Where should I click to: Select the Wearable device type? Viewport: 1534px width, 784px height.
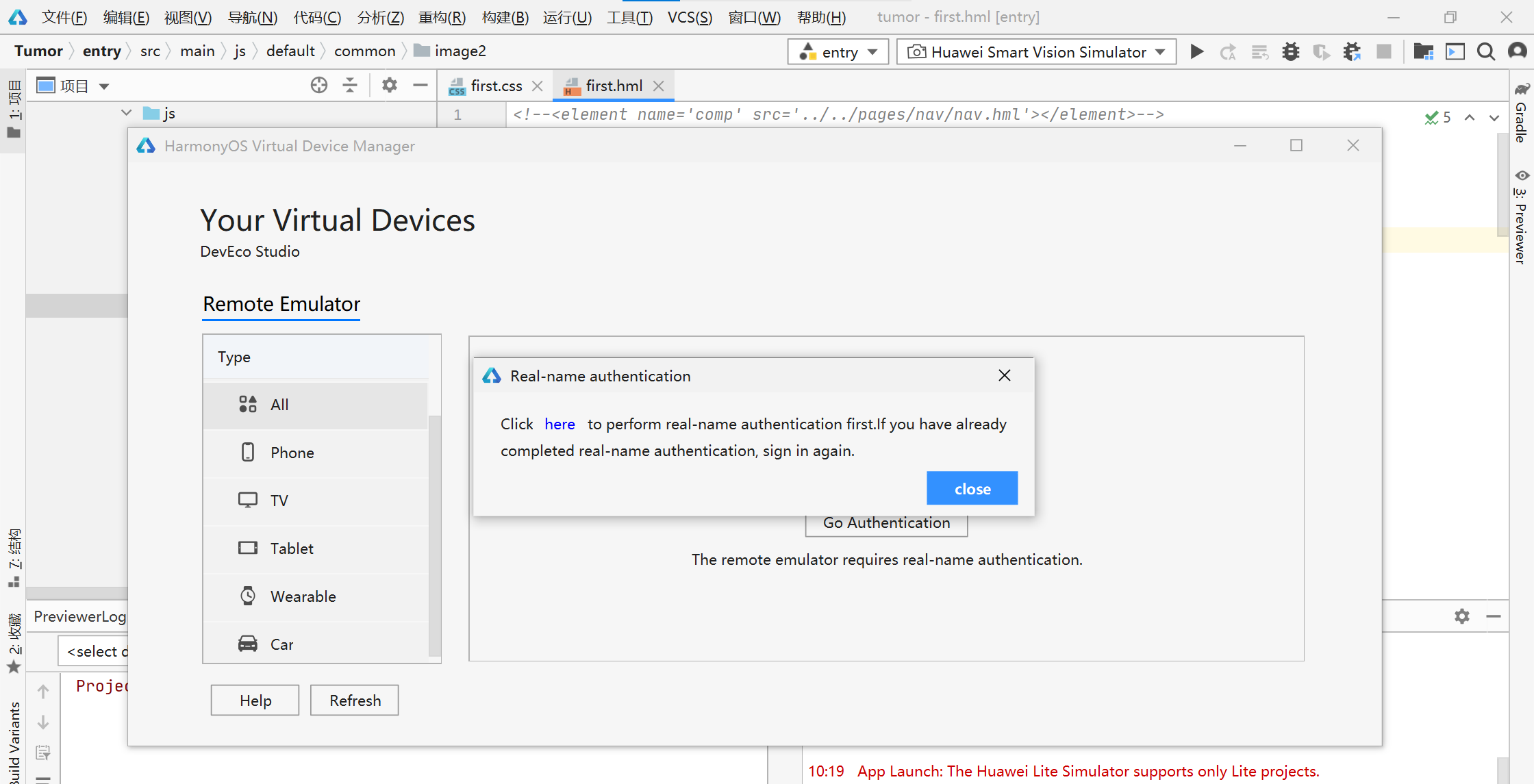316,596
